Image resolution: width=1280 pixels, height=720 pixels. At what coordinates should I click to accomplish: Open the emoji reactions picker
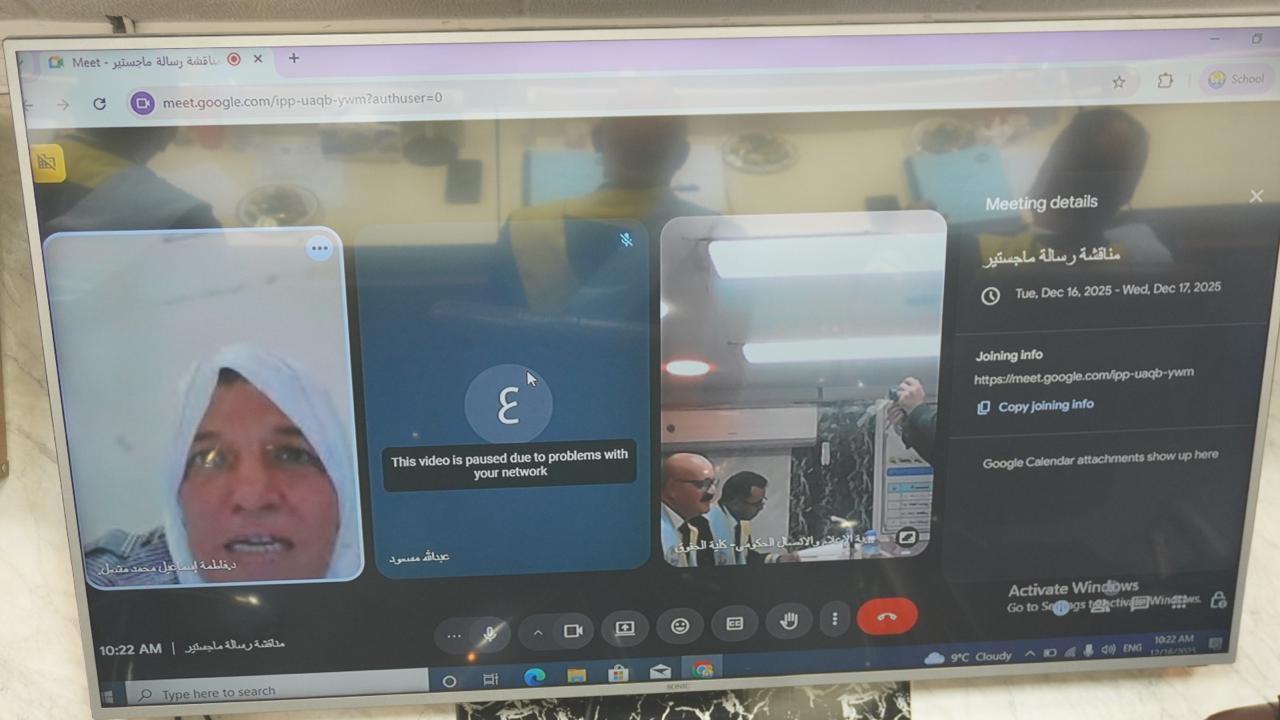pyautogui.click(x=680, y=626)
